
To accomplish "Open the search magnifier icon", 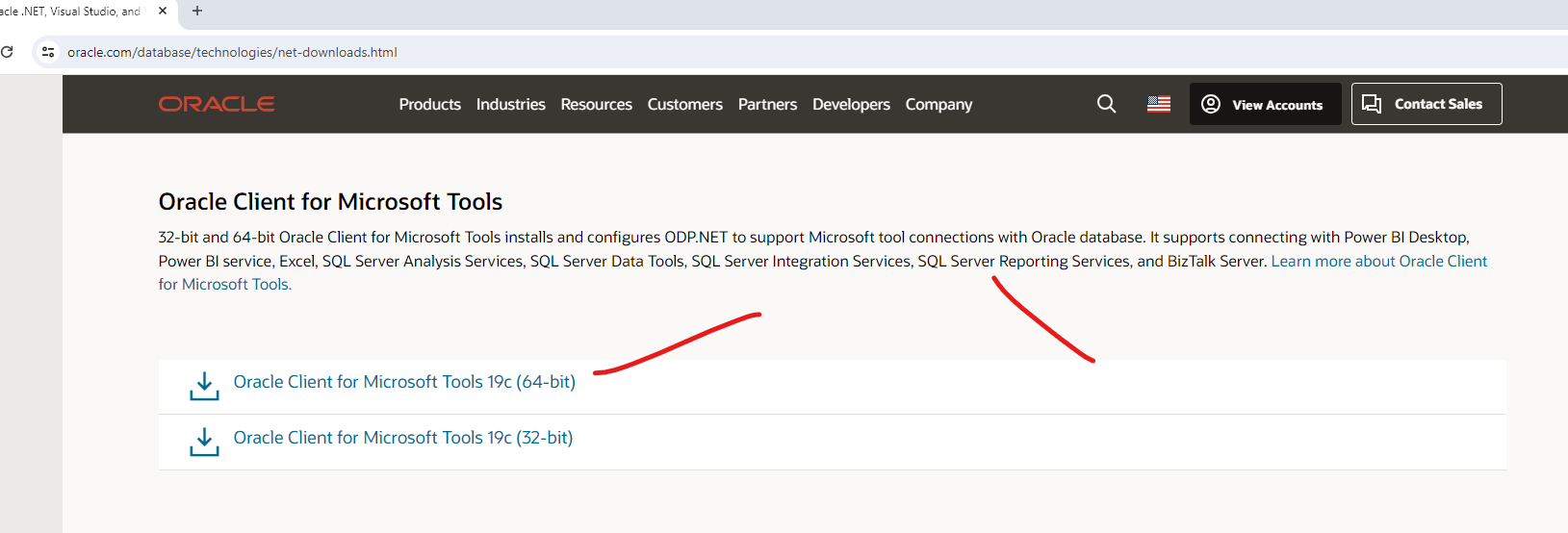I will pos(1106,104).
